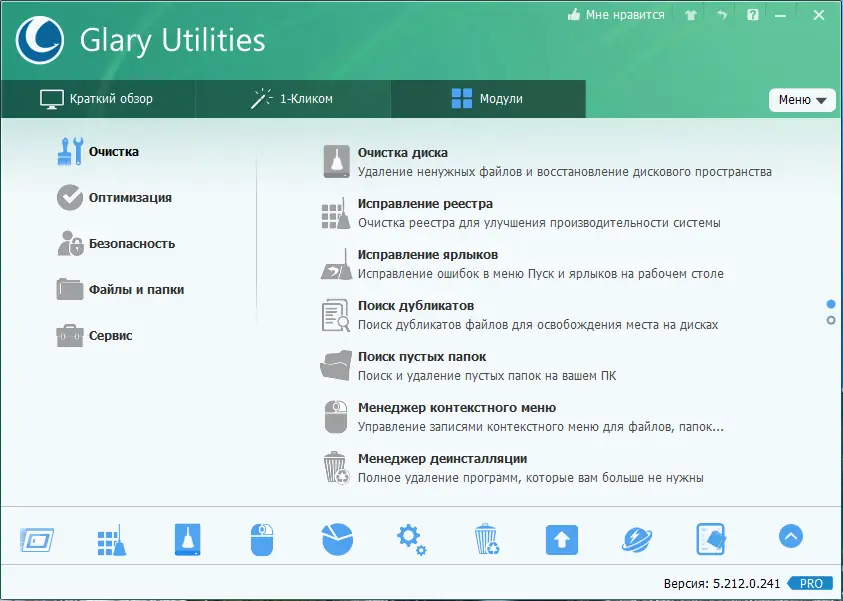Image resolution: width=843 pixels, height=601 pixels.
Task: Click the Glary Utilities crescent logo
Action: [39, 40]
